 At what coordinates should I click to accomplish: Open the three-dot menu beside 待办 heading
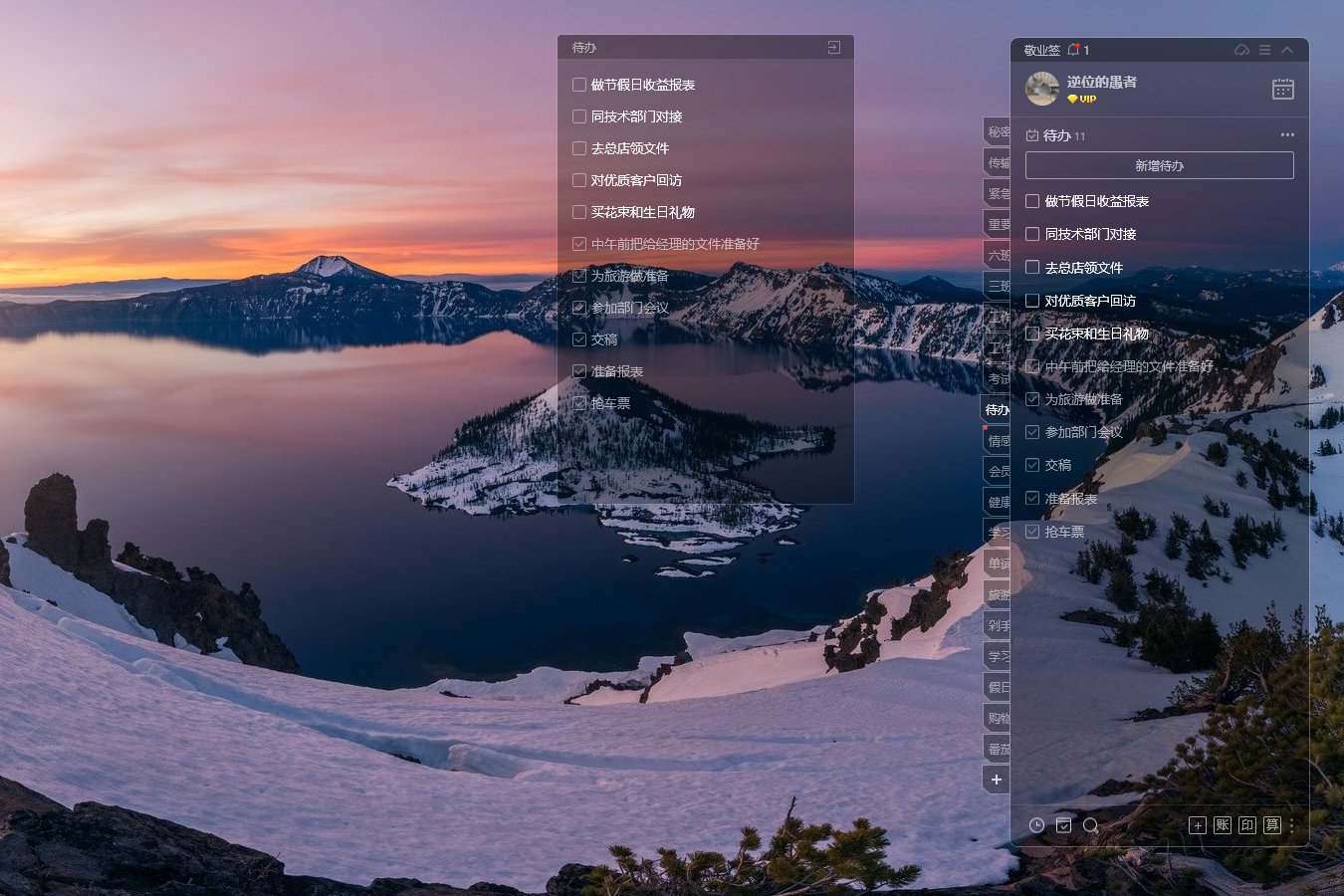tap(1287, 134)
